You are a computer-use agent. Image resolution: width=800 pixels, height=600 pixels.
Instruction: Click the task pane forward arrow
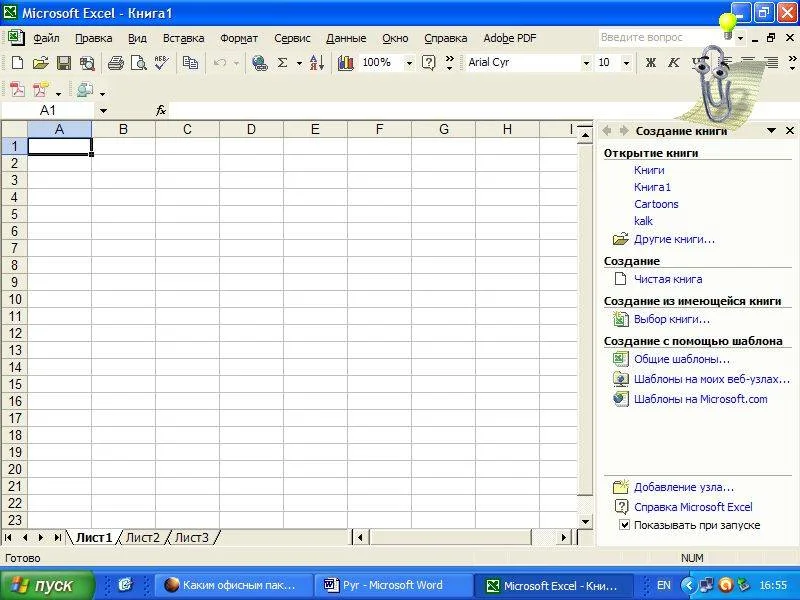[623, 131]
